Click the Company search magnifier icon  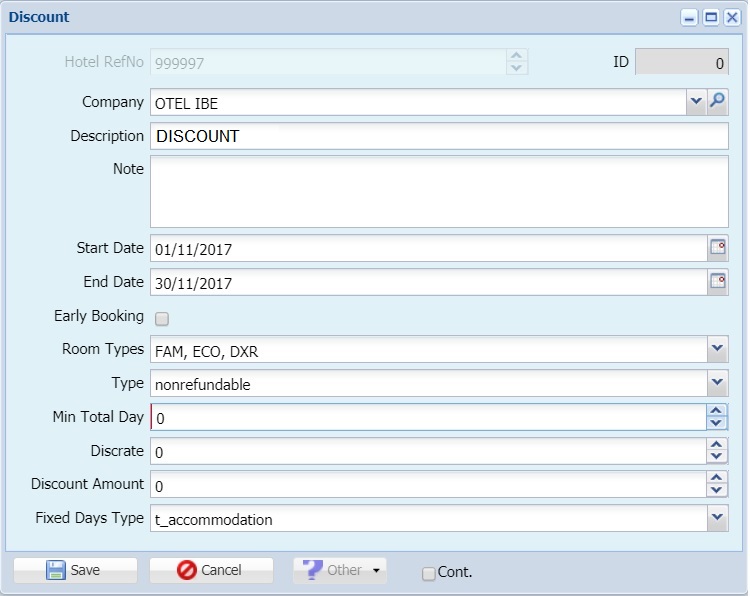click(x=717, y=101)
